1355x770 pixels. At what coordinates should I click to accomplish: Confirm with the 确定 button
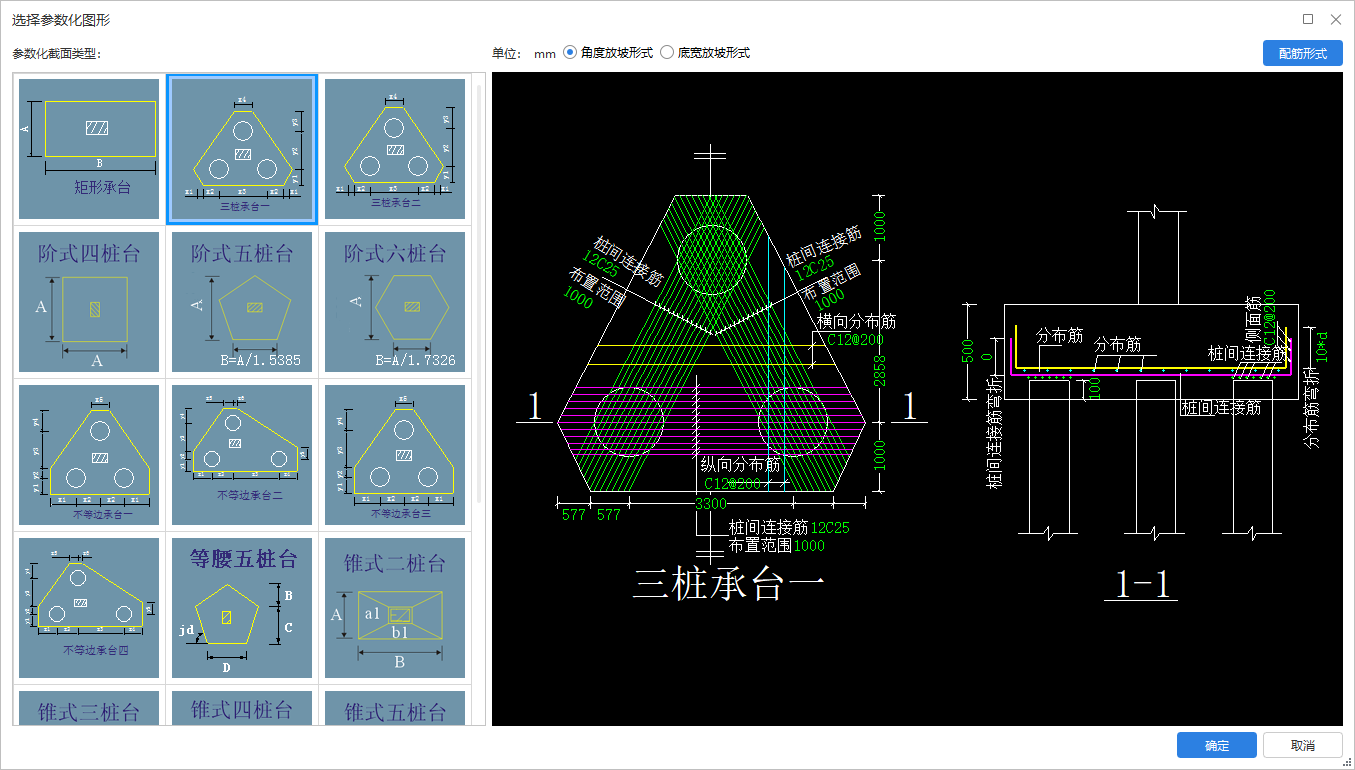click(x=1216, y=746)
